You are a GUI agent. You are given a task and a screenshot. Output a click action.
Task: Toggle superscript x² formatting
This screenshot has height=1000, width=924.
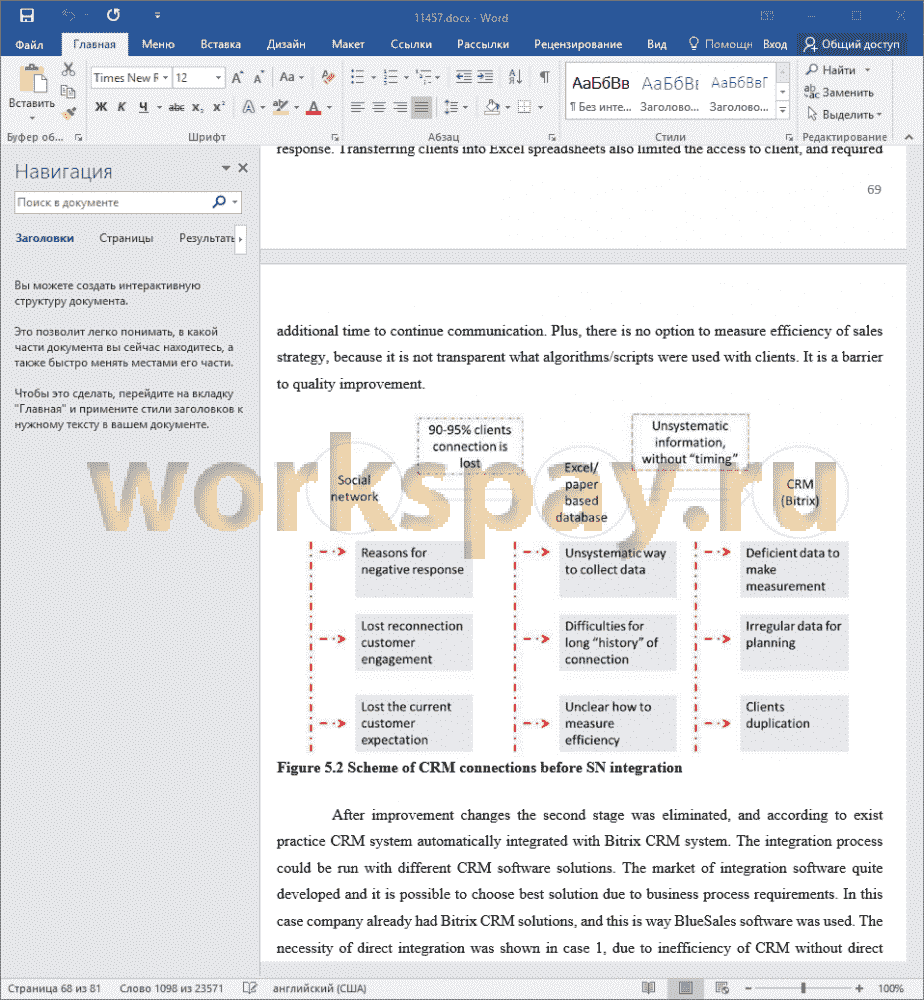[x=218, y=107]
